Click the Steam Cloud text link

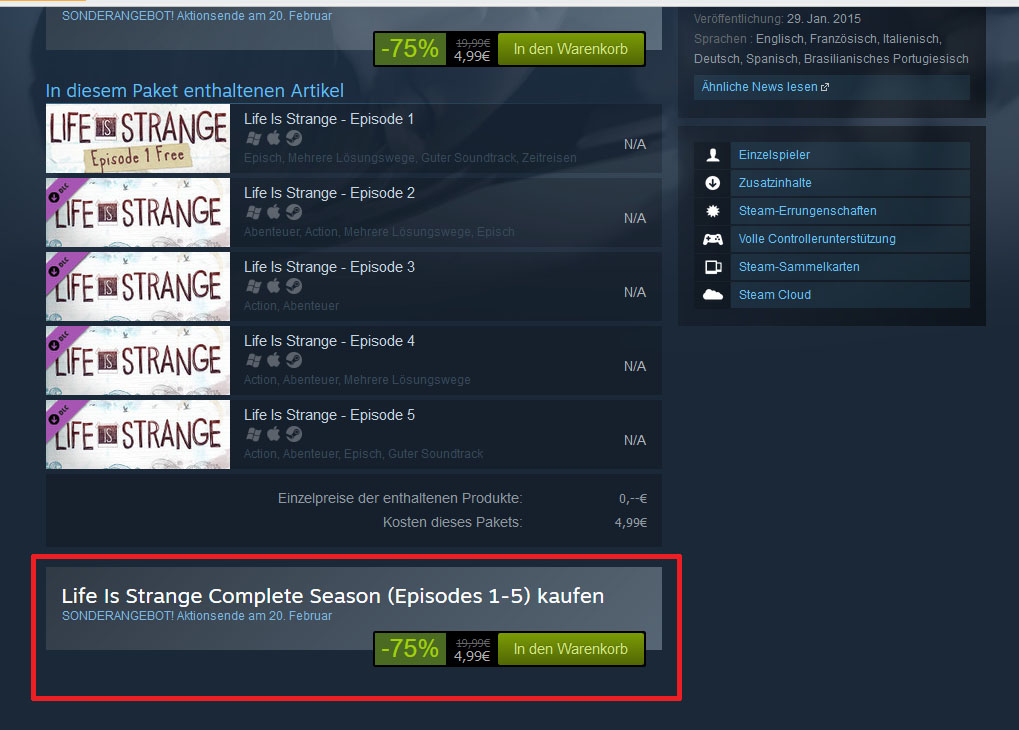click(x=775, y=294)
